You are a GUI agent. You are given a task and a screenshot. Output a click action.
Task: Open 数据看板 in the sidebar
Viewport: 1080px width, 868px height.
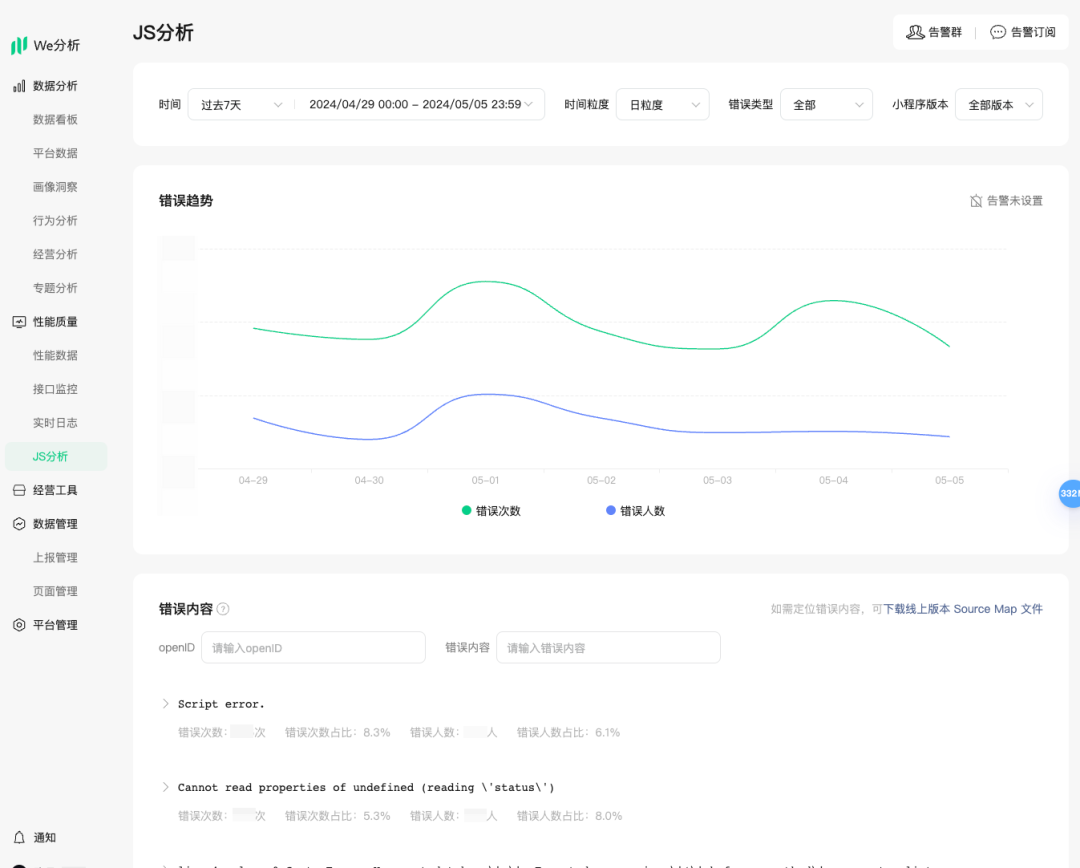(x=55, y=120)
